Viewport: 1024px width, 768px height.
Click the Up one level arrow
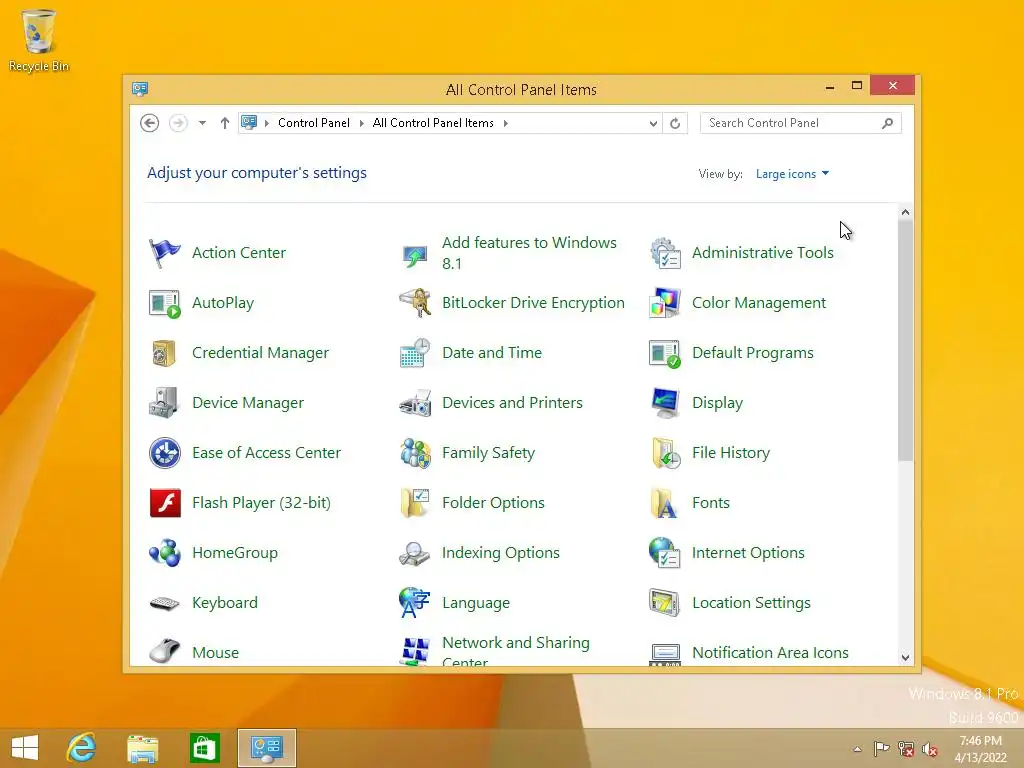225,123
